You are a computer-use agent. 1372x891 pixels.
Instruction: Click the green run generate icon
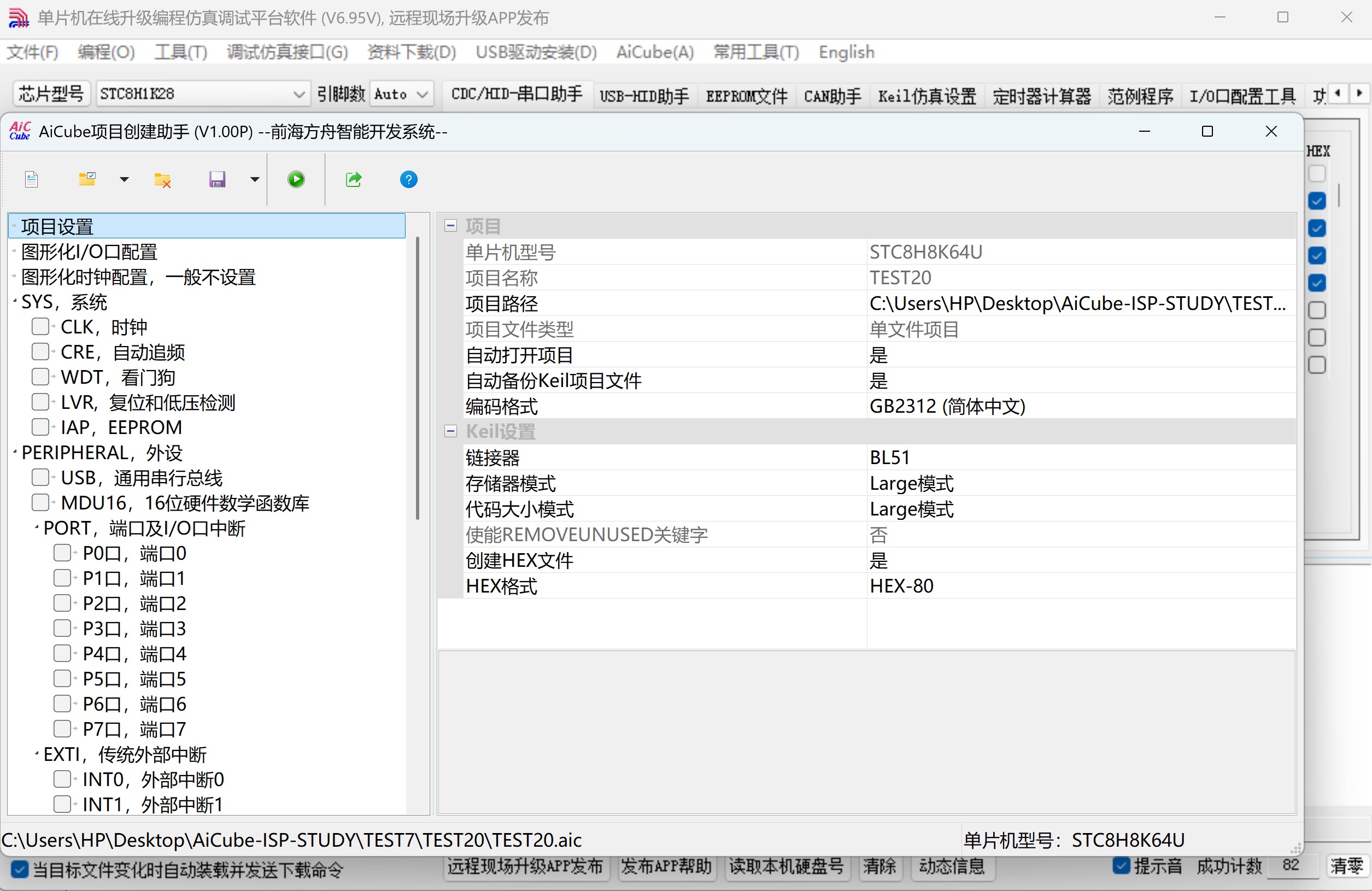click(x=296, y=179)
